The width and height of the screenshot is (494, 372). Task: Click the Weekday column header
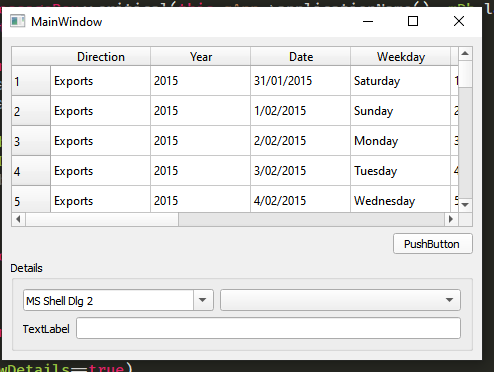click(x=401, y=56)
